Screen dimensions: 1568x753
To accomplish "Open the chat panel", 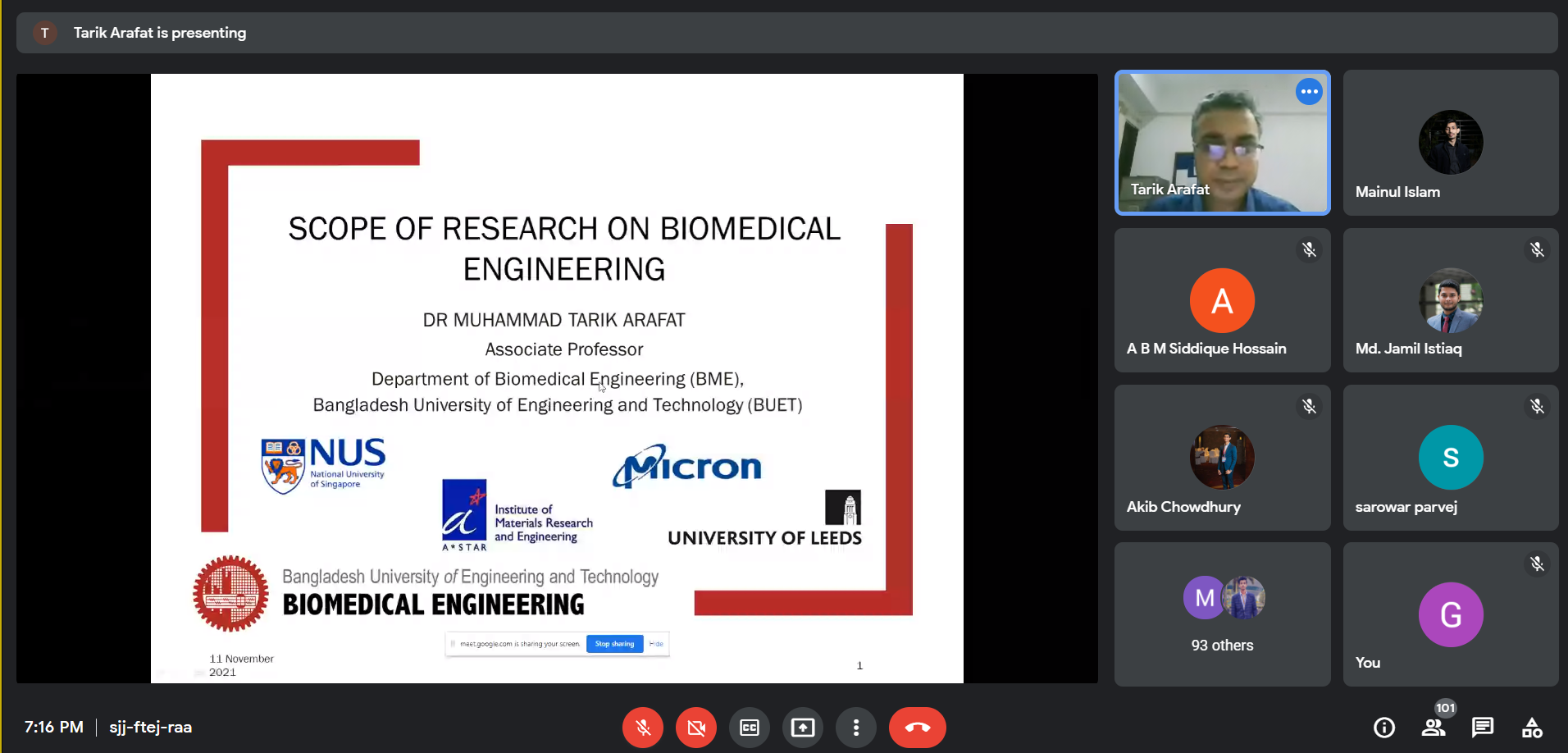I will point(1483,728).
